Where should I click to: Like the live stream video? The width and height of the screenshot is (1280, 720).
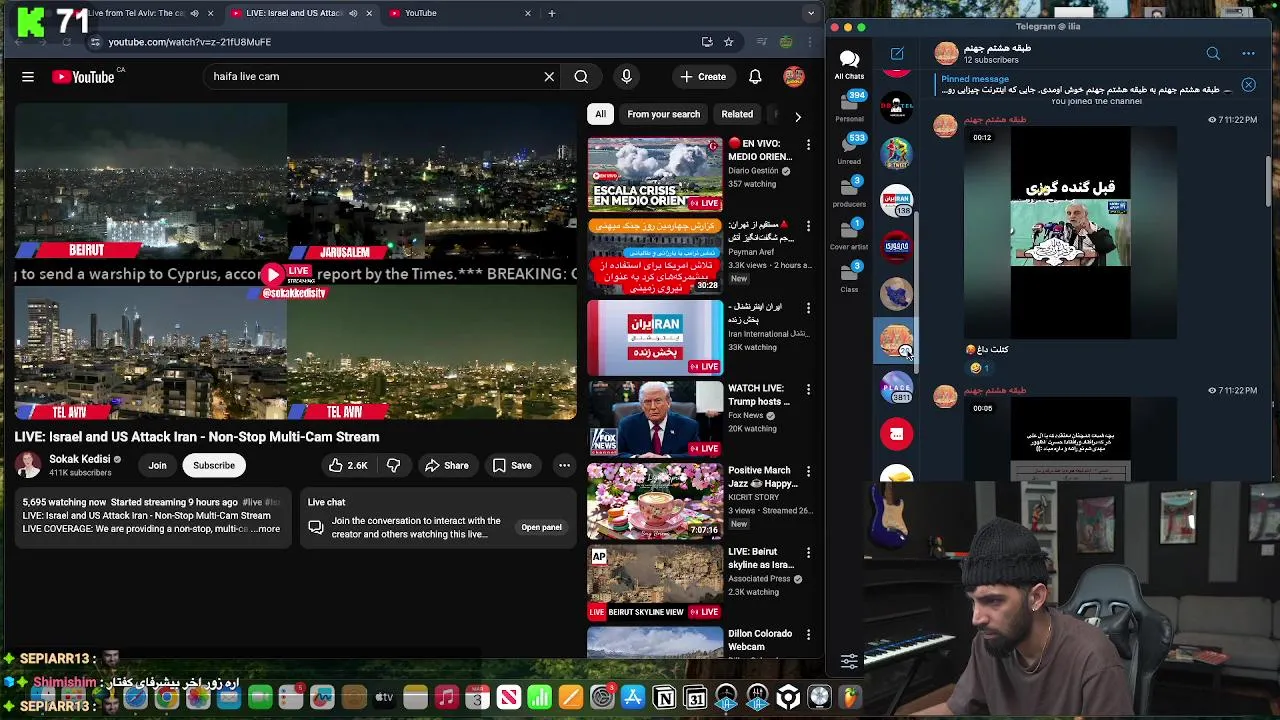348,465
